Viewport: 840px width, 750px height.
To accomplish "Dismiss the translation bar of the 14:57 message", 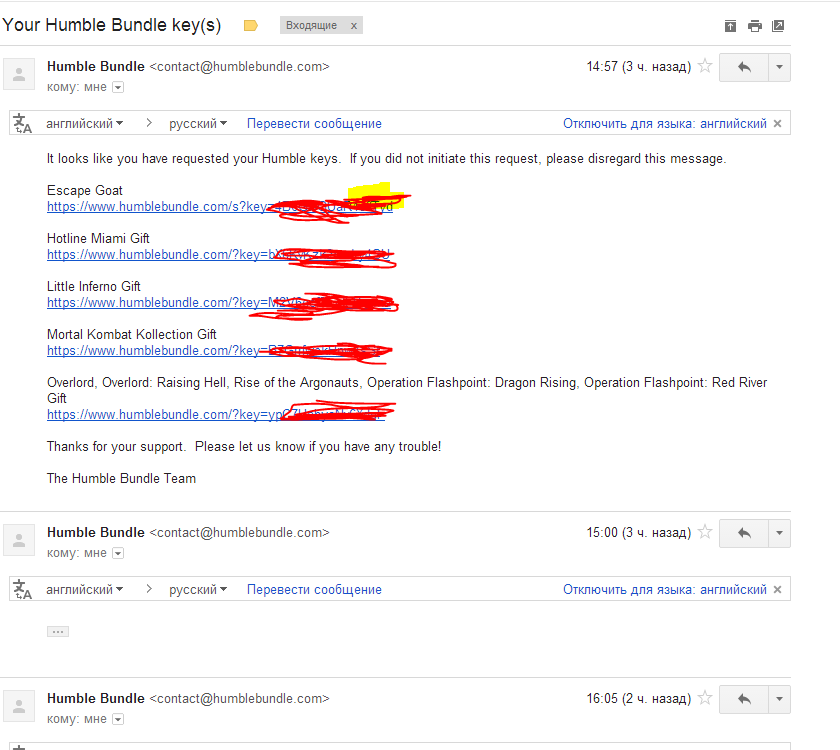I will (778, 124).
